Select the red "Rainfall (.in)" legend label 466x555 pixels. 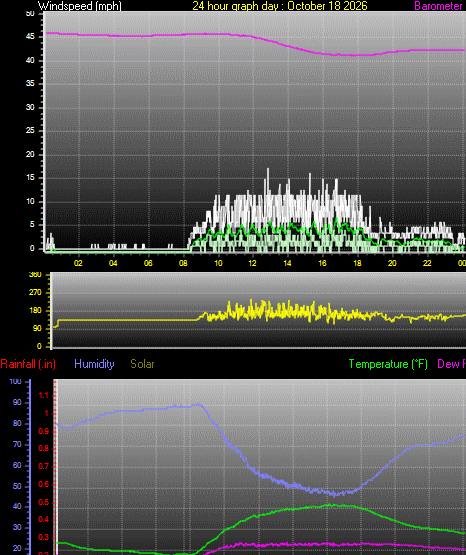(x=28, y=364)
